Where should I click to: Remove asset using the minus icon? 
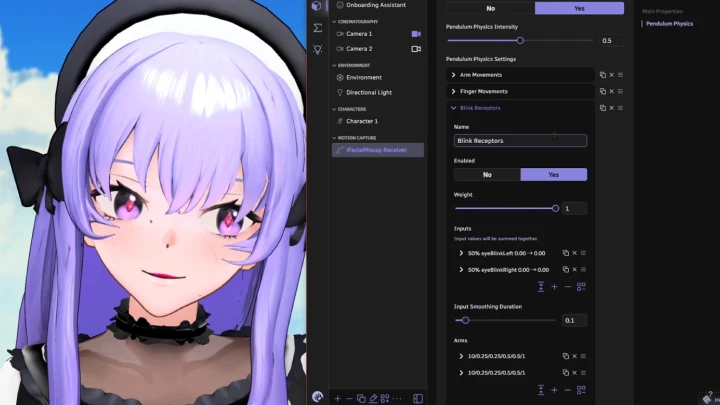click(x=349, y=399)
